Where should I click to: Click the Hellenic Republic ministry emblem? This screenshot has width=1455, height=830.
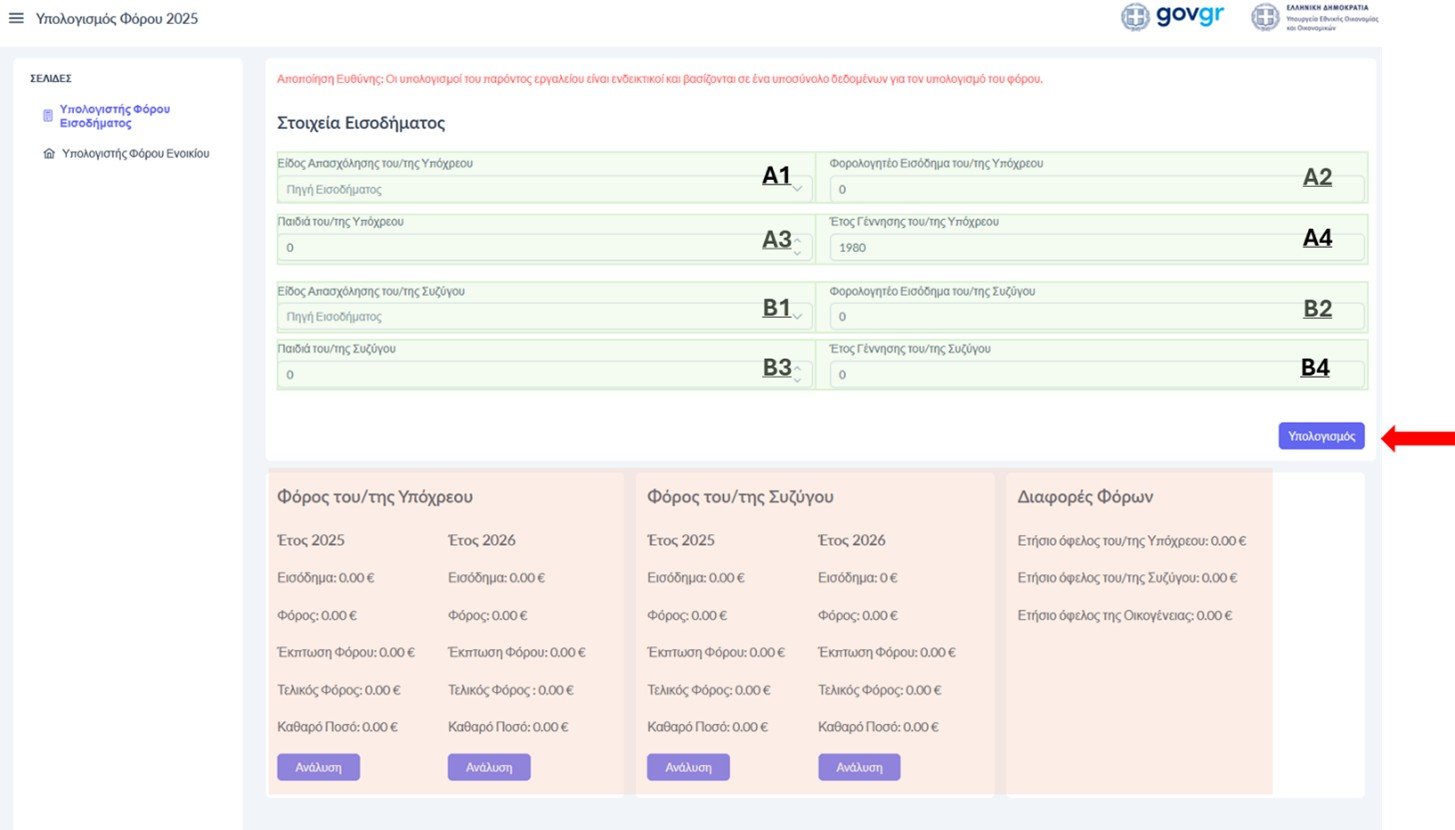click(1266, 17)
